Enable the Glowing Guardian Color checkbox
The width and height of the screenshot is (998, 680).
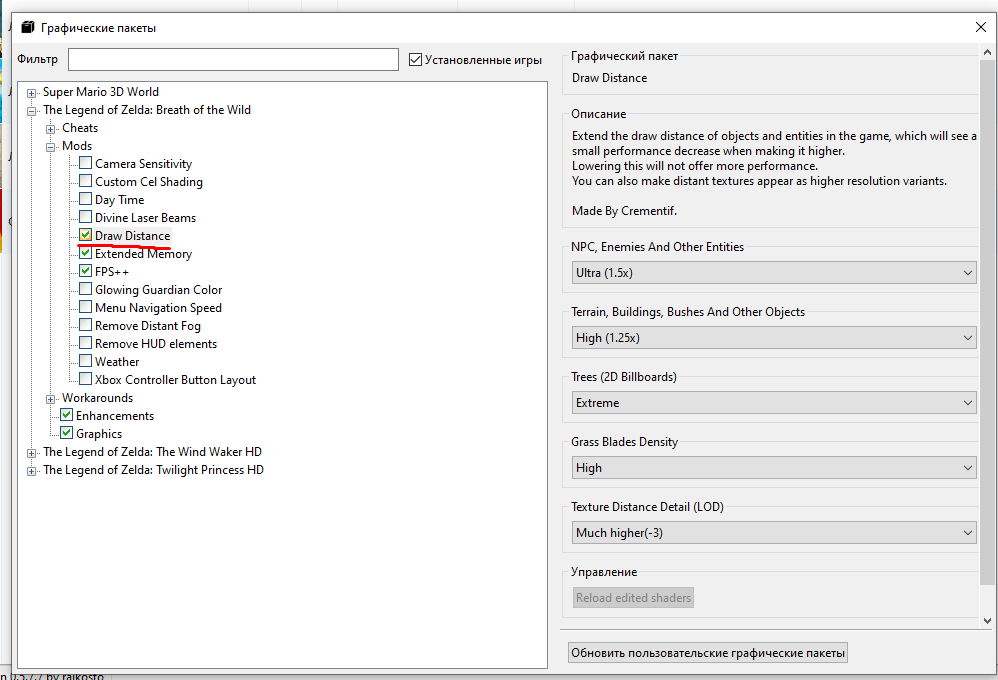pos(85,289)
